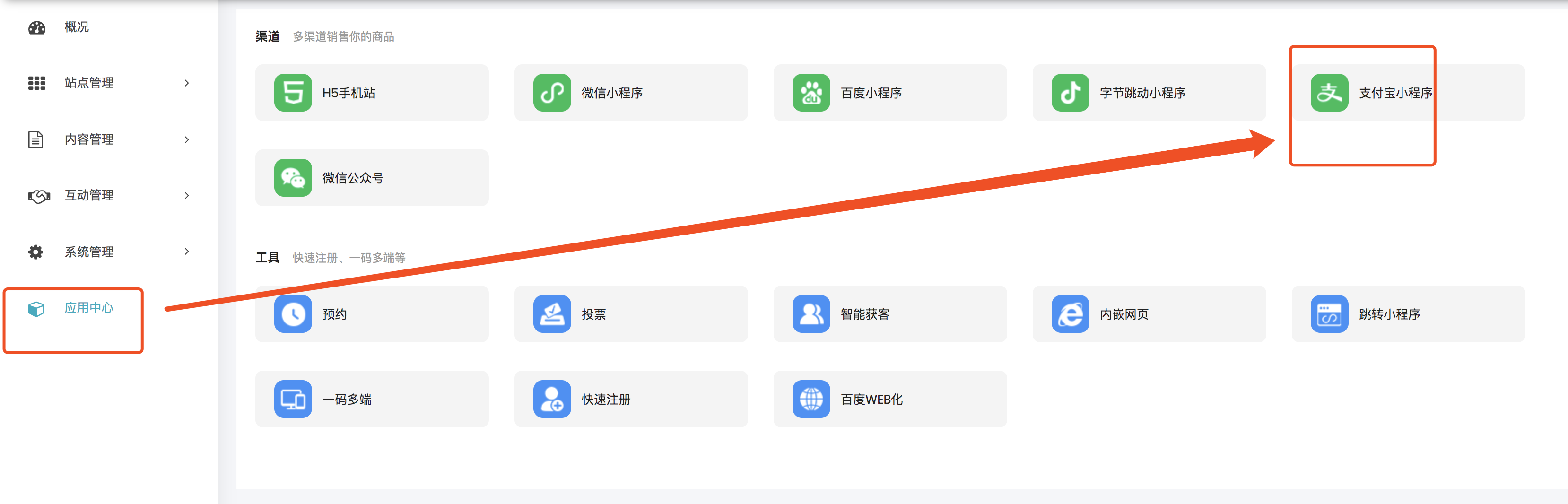This screenshot has width=1568, height=504.
Task: Click the 互动管理 handshake icon
Action: (x=38, y=196)
